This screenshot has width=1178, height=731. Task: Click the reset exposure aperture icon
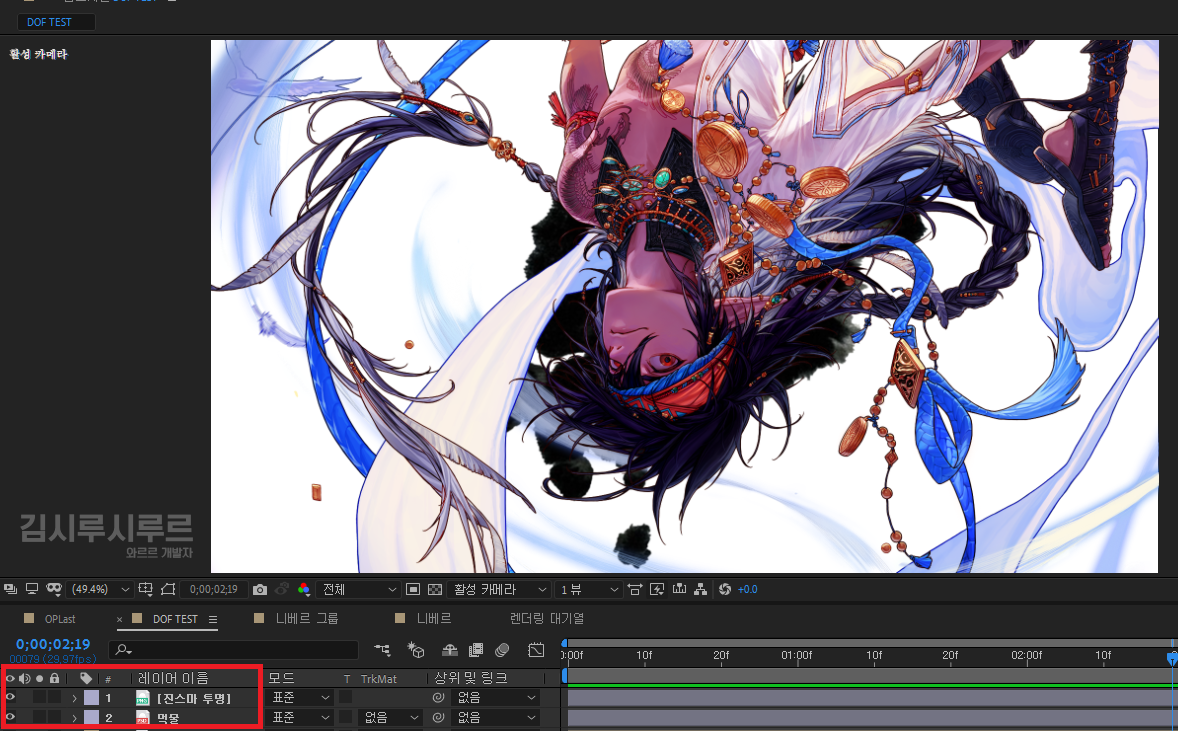[x=724, y=589]
